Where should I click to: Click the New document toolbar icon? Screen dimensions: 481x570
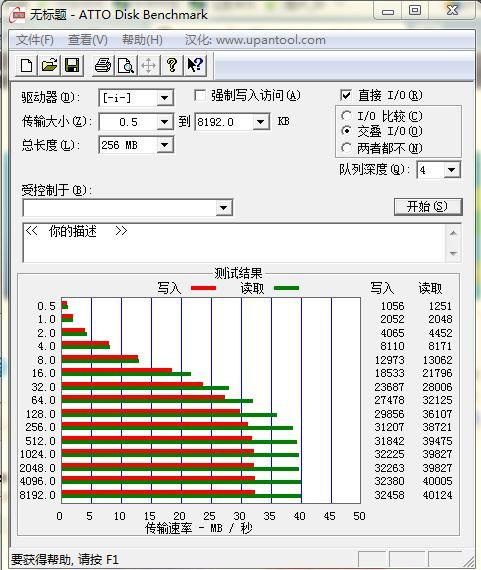[x=27, y=65]
